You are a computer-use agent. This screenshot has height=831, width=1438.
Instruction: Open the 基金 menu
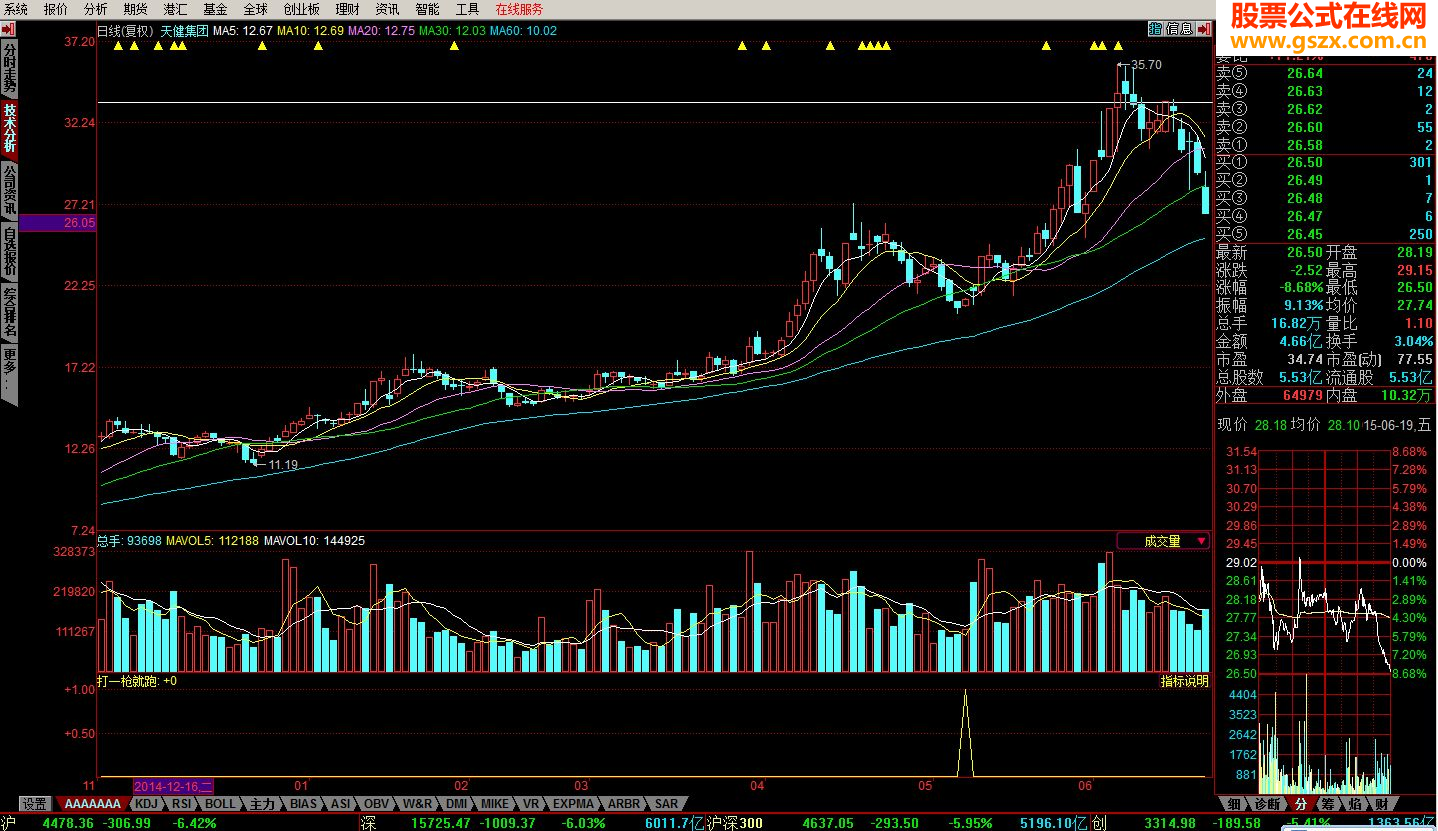[x=215, y=9]
